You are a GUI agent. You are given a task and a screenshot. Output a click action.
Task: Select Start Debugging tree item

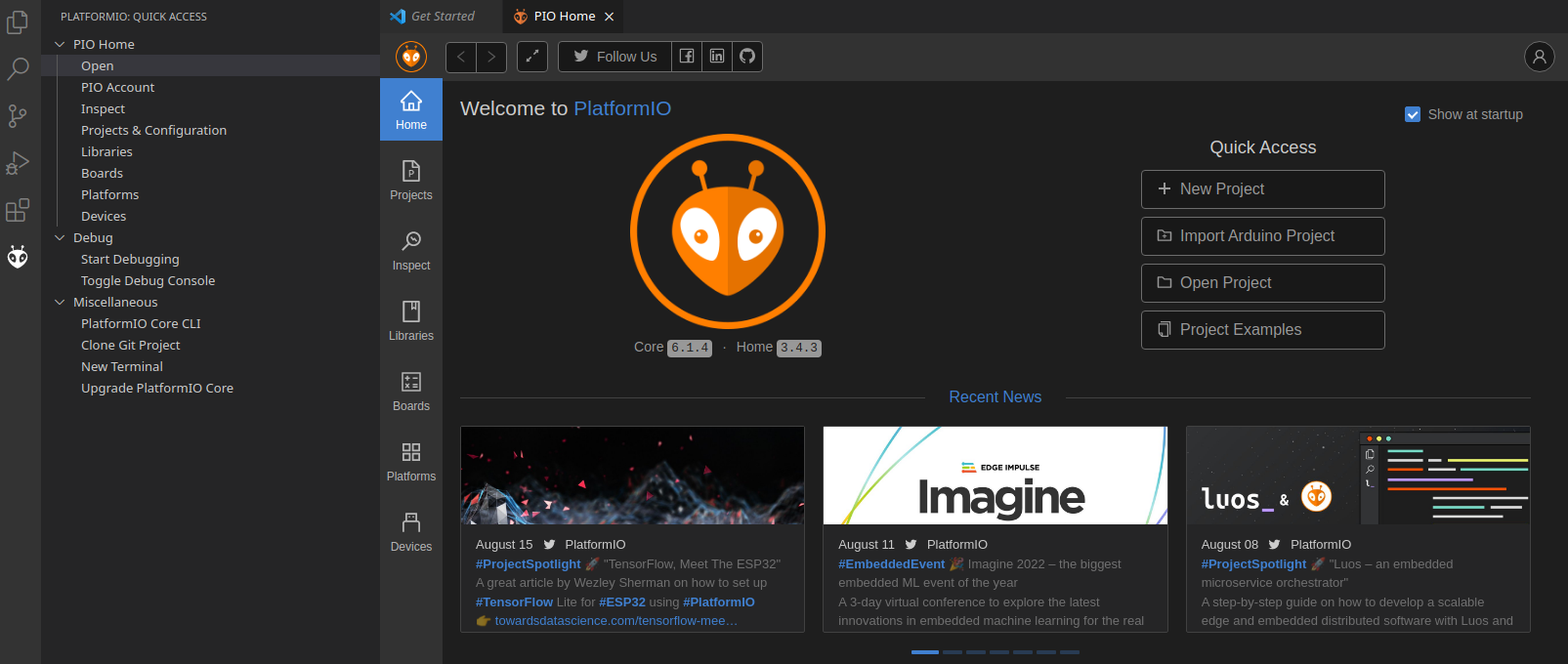click(210, 259)
